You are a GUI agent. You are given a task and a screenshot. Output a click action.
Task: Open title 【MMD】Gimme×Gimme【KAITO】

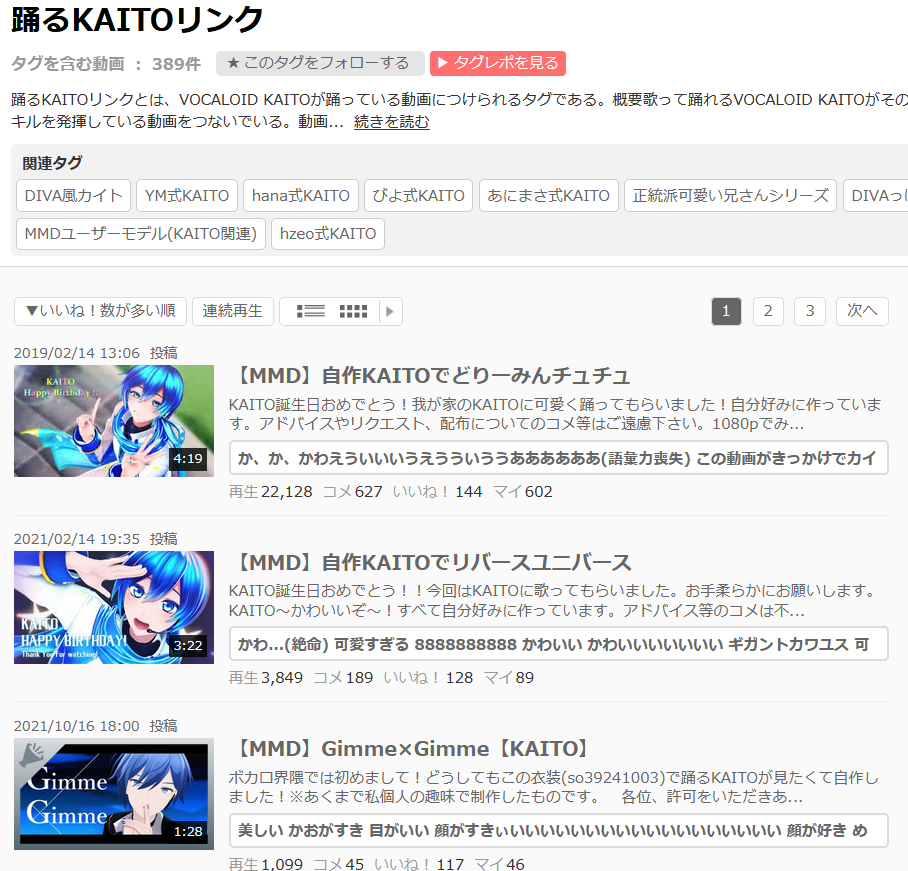412,749
